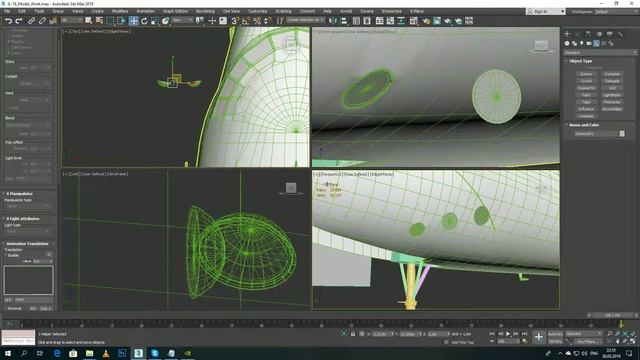Open the selection filter All dropdown

[71, 20]
